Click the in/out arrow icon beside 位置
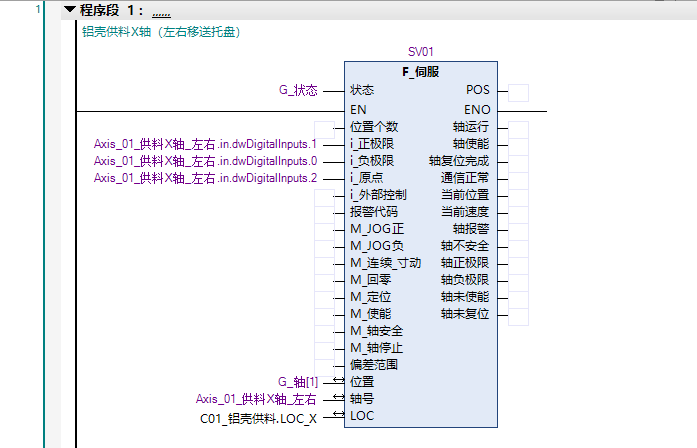This screenshot has width=697, height=448. click(337, 382)
